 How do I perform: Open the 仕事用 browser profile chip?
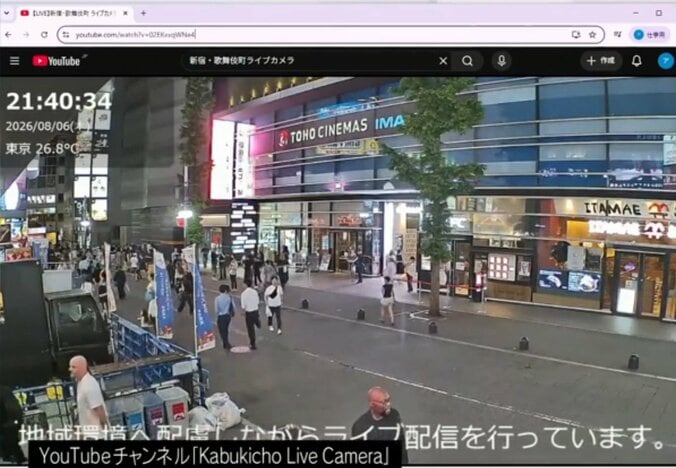[650, 35]
